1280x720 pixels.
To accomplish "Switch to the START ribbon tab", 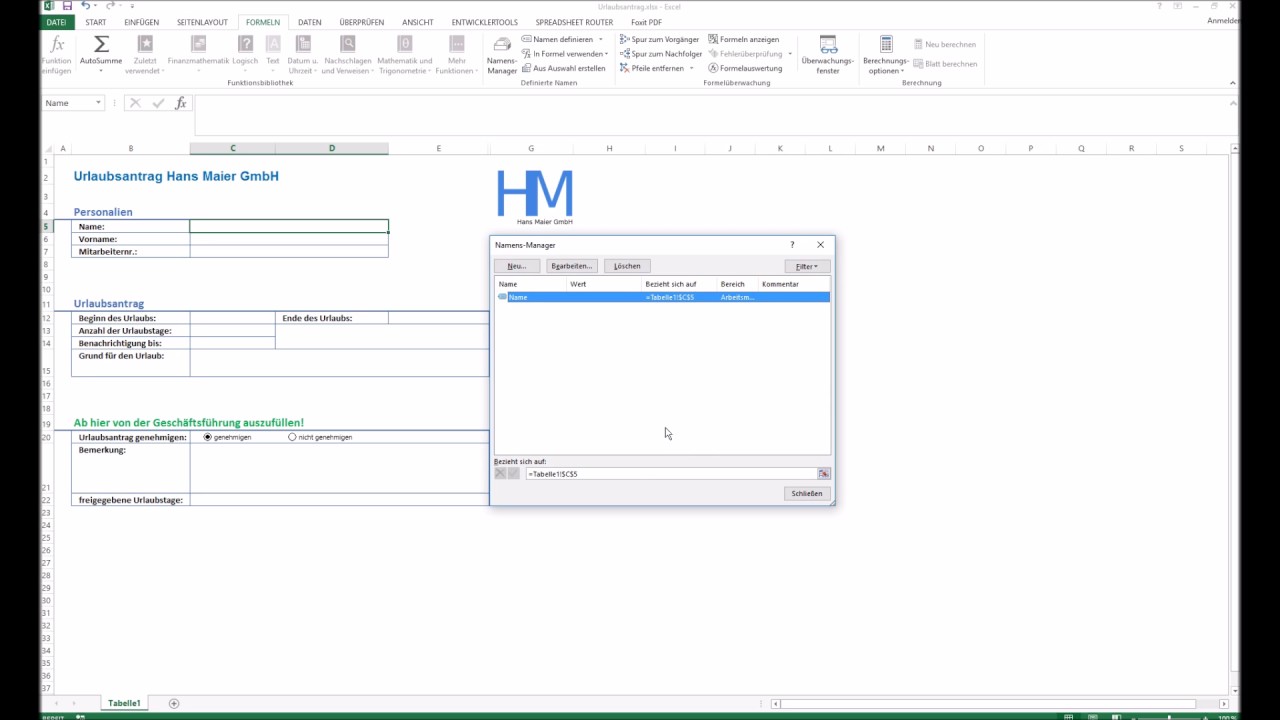I will pos(96,22).
